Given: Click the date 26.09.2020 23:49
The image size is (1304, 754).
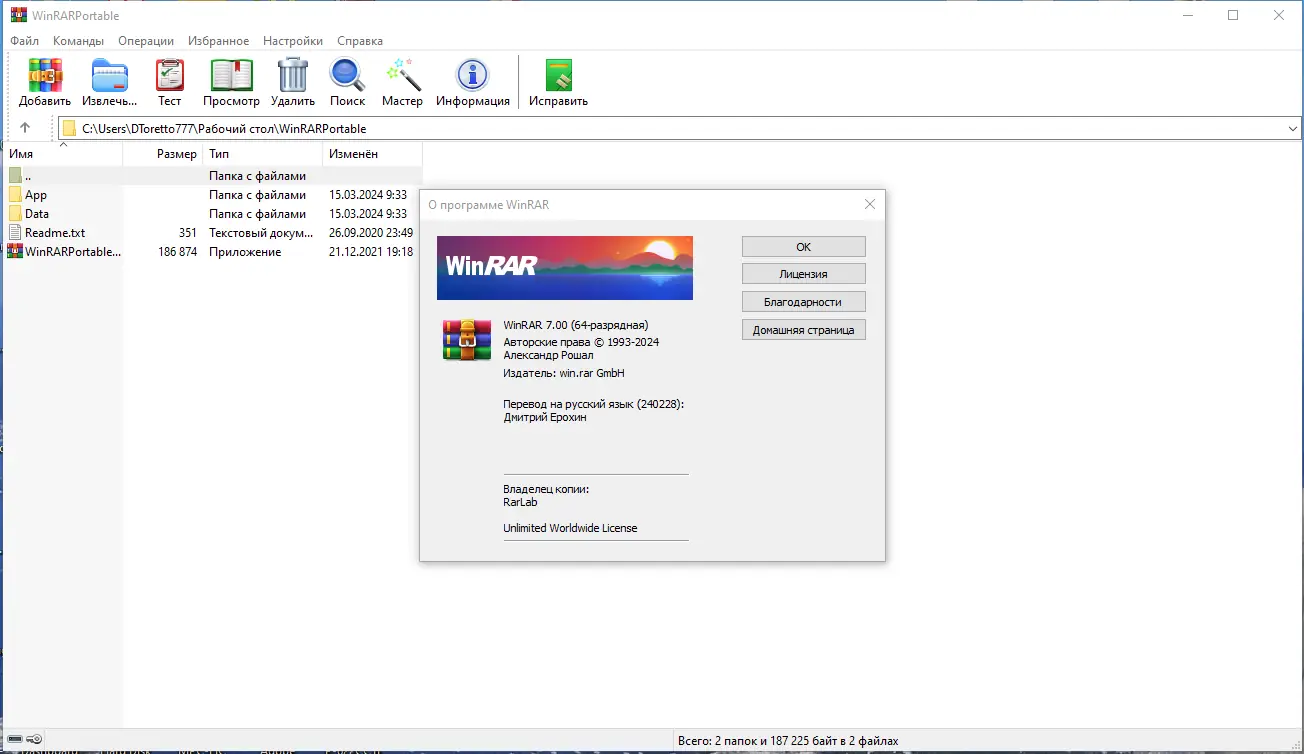Looking at the screenshot, I should tap(371, 233).
